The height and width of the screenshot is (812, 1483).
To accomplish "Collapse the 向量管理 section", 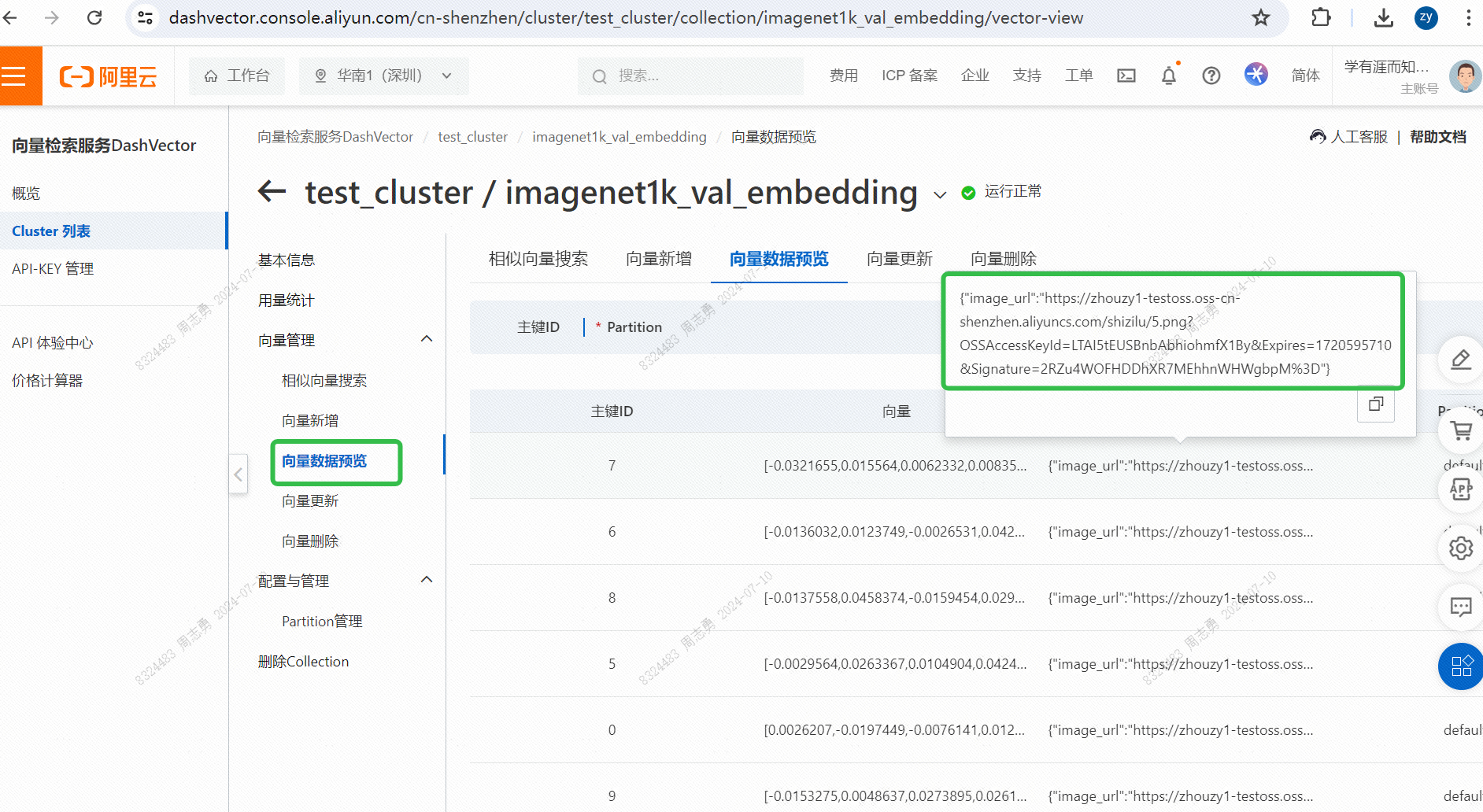I will tap(427, 339).
